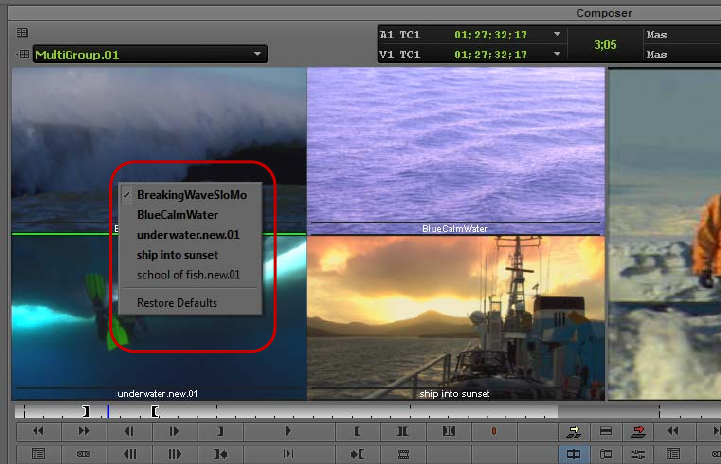Click the Rewind button under the record monitor
721x464 pixels.
(673, 431)
